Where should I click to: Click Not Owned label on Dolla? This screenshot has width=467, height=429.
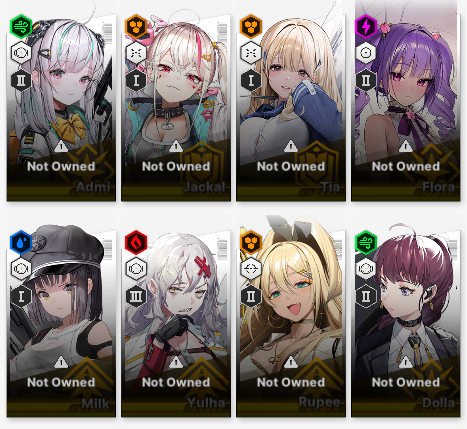click(x=406, y=382)
